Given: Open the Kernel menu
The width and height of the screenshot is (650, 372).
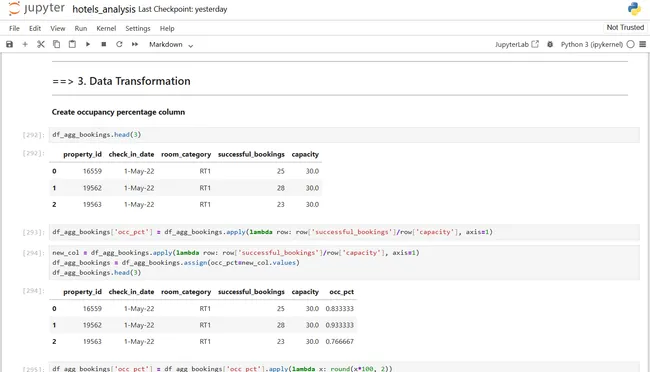Looking at the screenshot, I should (x=106, y=28).
